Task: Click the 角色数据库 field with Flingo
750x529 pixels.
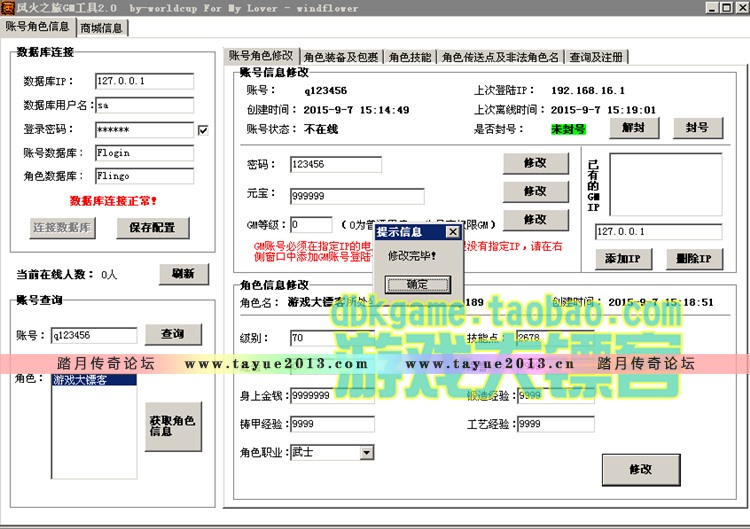Action: point(144,176)
